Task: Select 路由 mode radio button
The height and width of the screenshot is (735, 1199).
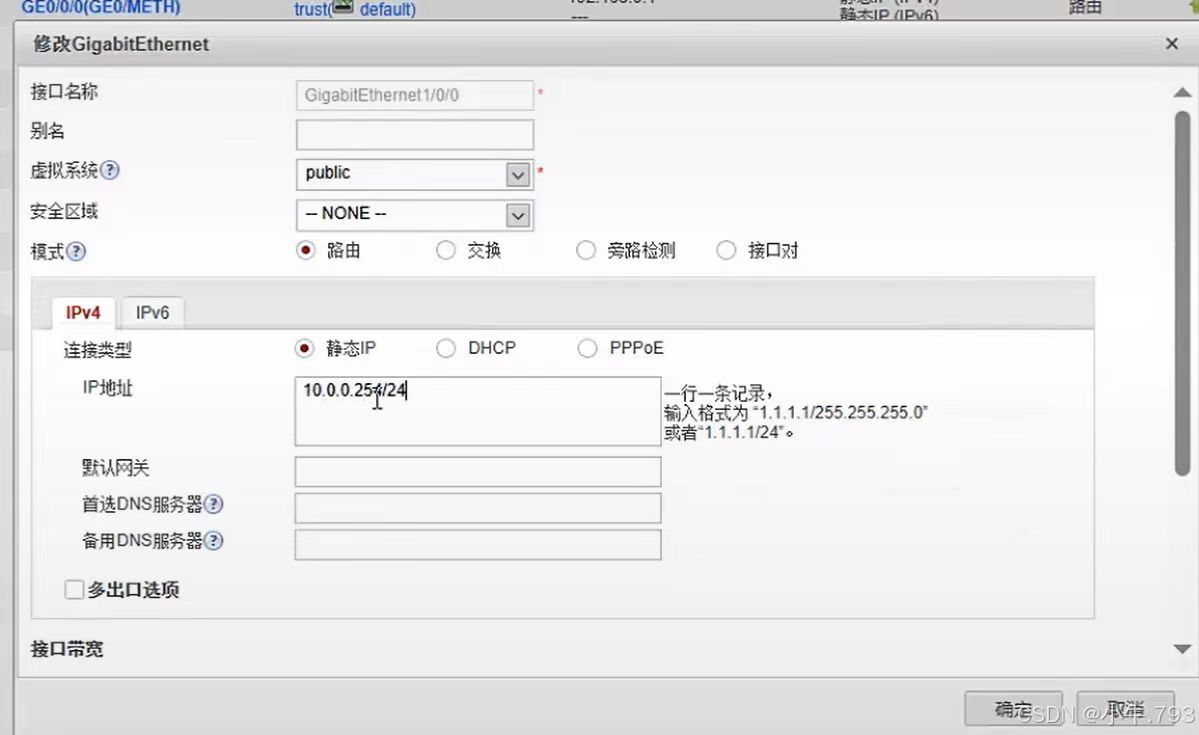Action: [x=306, y=251]
